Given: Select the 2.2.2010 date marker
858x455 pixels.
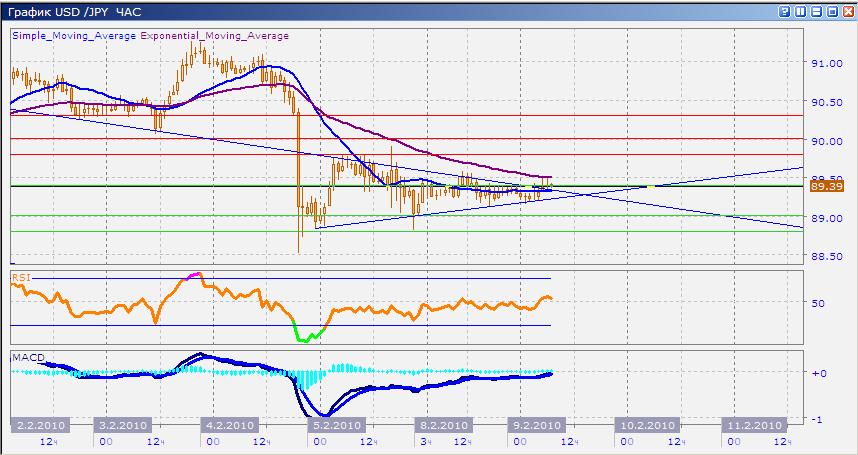Looking at the screenshot, I should (41, 425).
